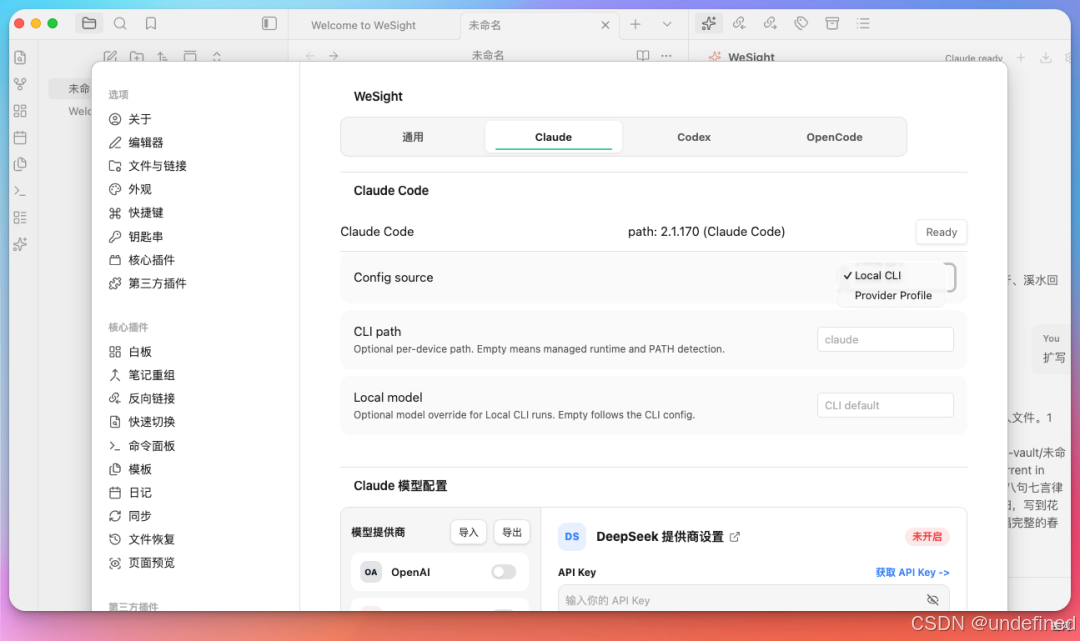Click the API Key input field
This screenshot has height=641, width=1080.
pyautogui.click(x=754, y=600)
